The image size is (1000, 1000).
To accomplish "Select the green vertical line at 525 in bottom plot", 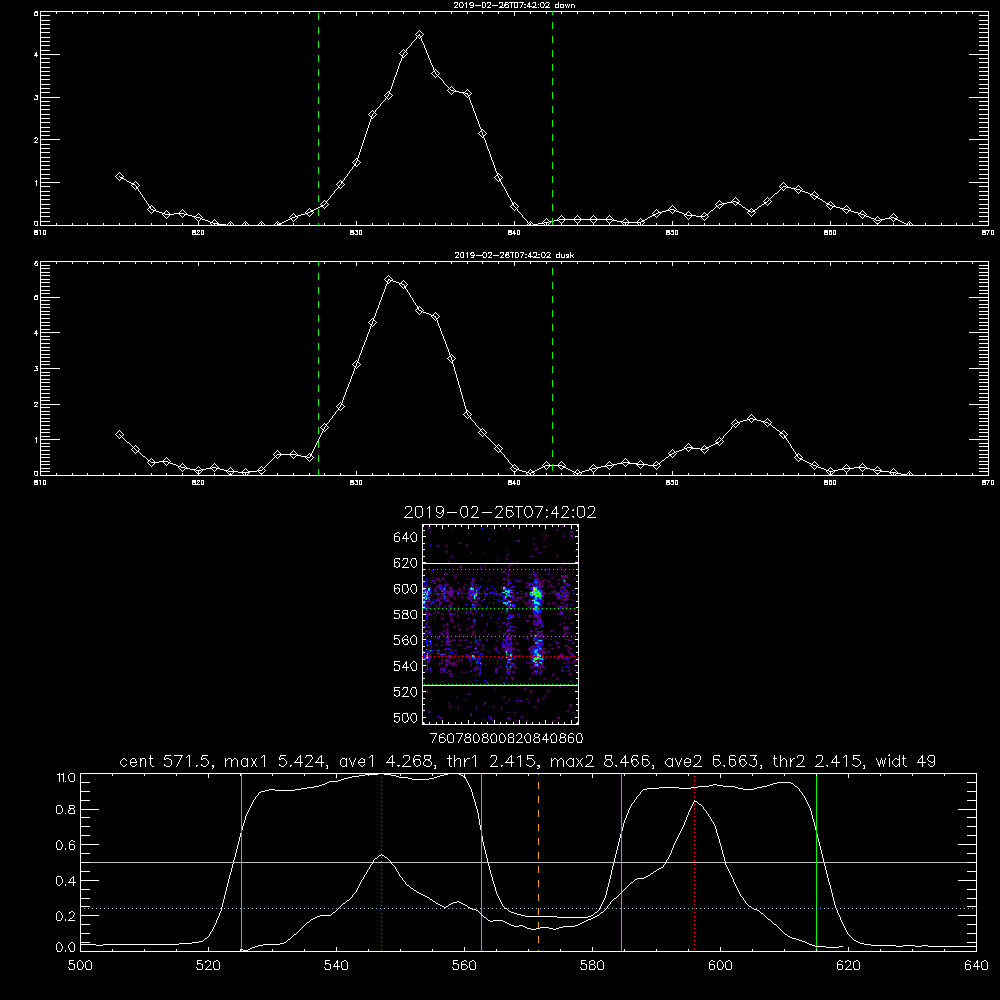I will point(241,862).
